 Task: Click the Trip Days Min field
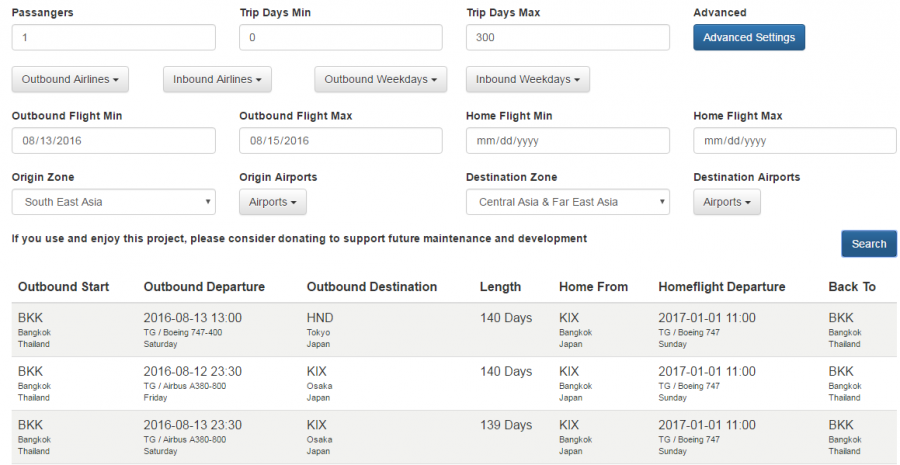(340, 38)
